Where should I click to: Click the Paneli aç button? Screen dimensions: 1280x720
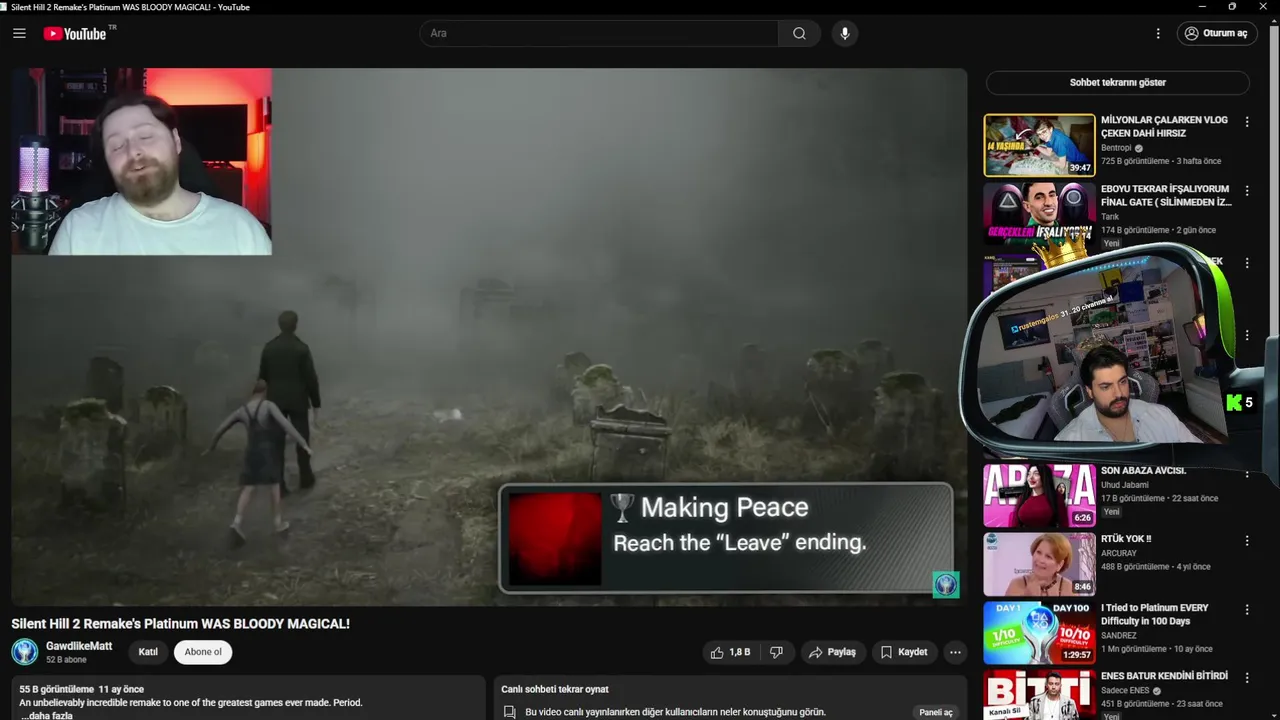click(937, 712)
